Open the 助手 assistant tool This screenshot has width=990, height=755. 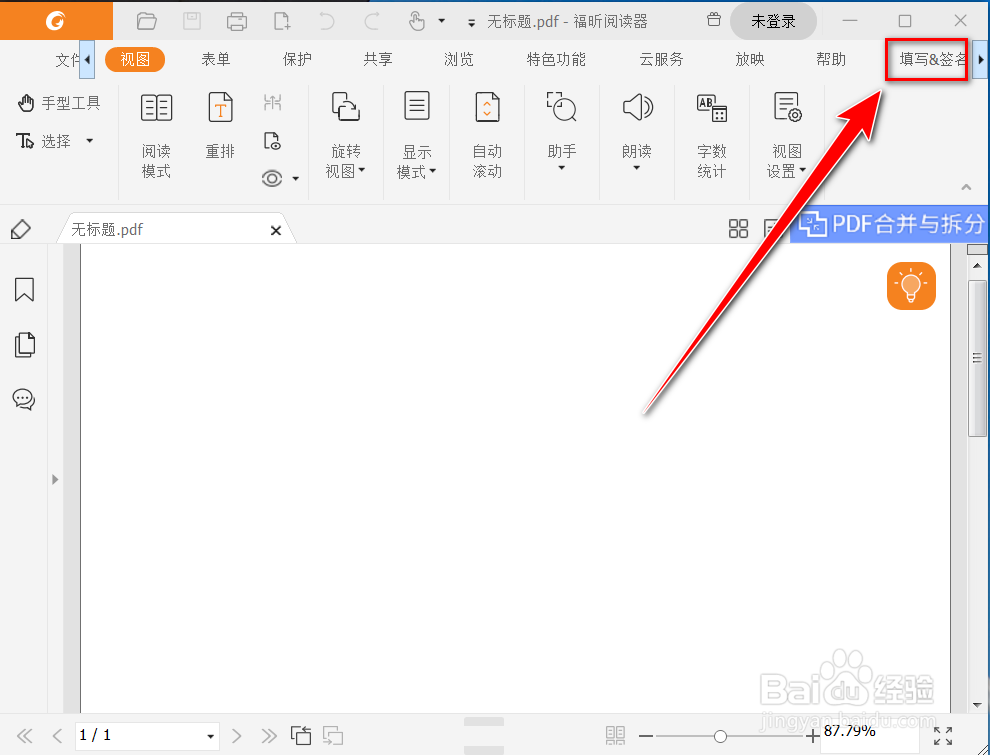[x=561, y=133]
